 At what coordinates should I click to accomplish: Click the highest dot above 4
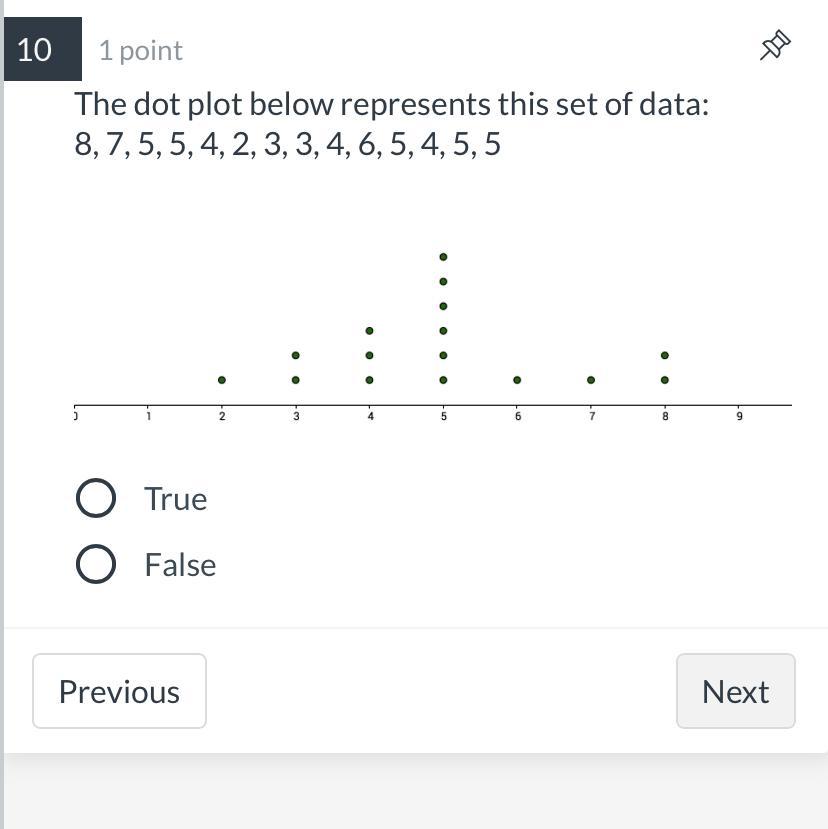coord(370,331)
